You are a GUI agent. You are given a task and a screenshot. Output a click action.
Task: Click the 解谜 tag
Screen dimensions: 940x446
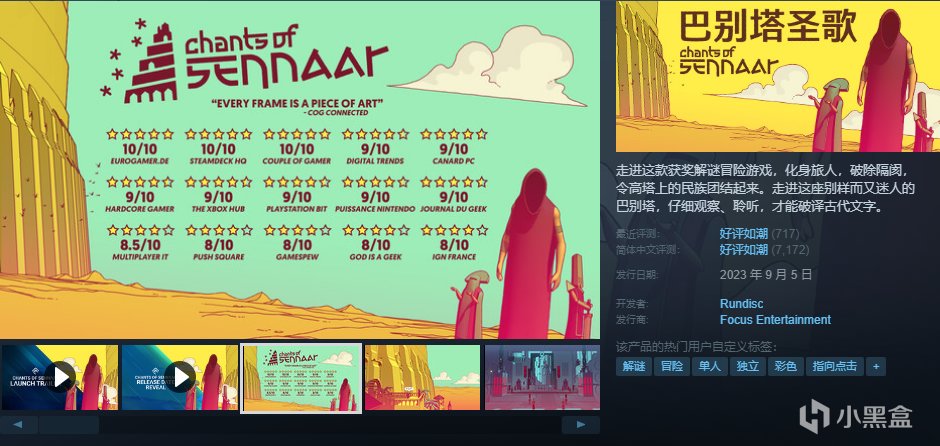pos(634,366)
